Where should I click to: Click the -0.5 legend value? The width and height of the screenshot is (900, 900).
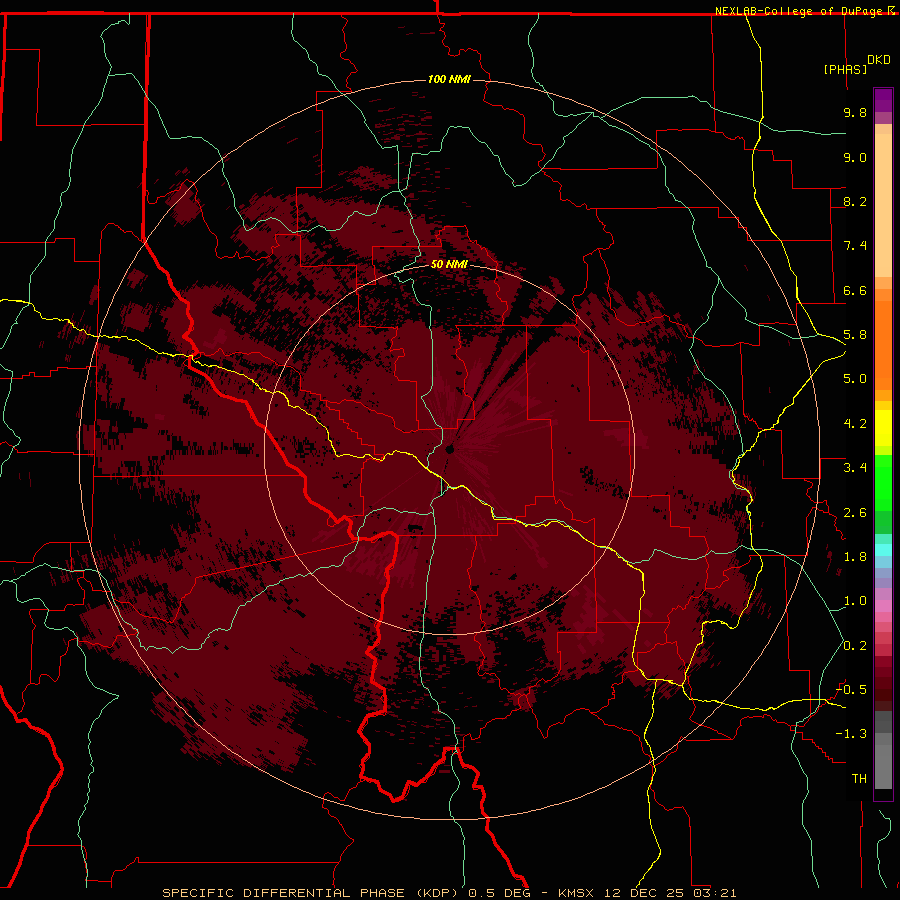[x=851, y=690]
